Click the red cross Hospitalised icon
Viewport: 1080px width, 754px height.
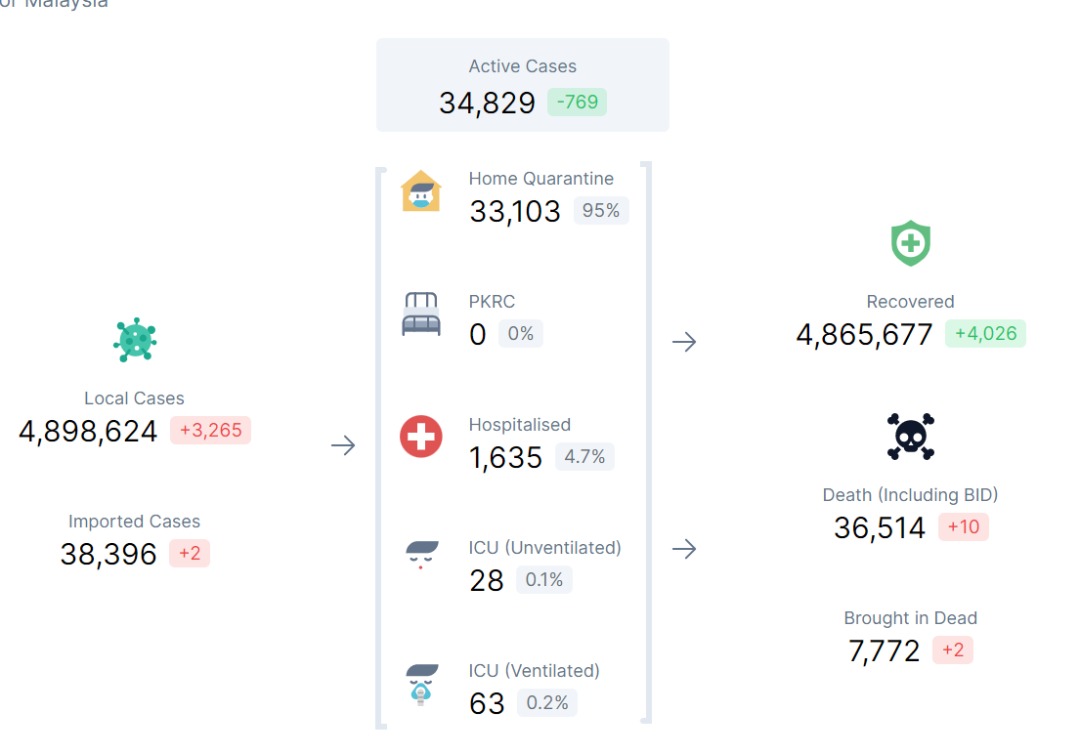click(x=421, y=437)
